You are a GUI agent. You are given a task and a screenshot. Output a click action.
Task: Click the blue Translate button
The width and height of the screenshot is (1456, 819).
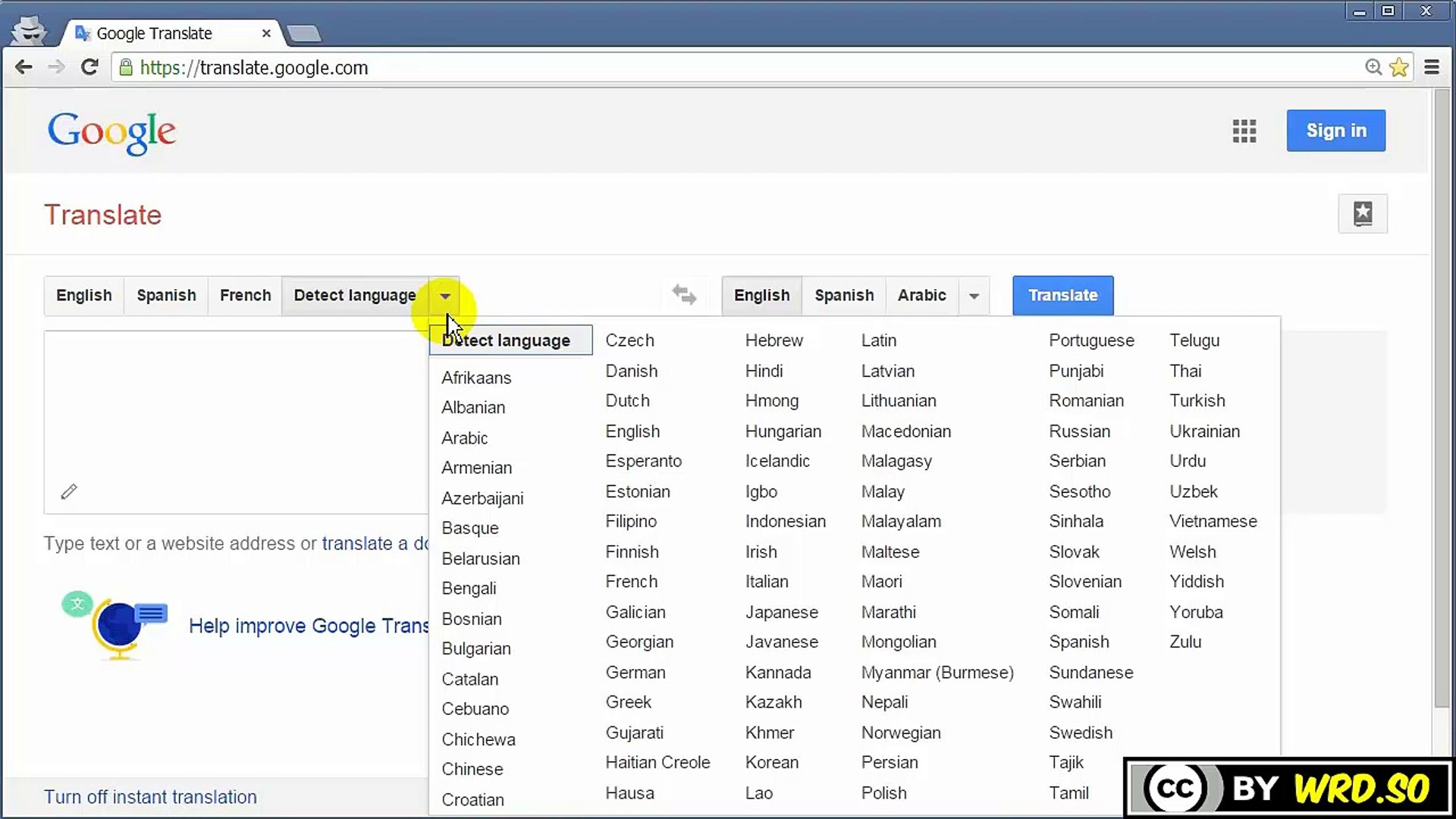click(1062, 295)
